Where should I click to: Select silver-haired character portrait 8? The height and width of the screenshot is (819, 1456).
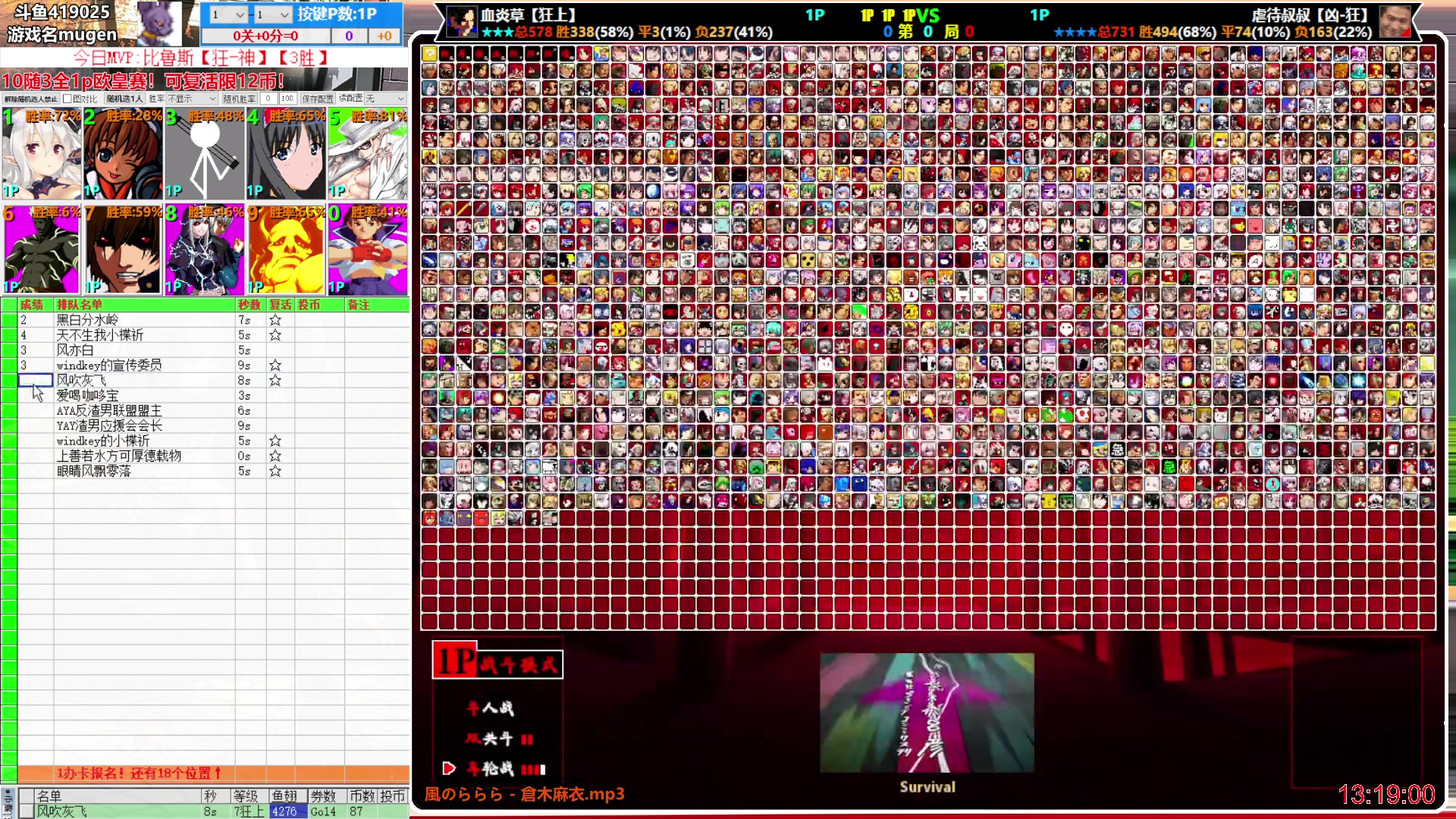pyautogui.click(x=205, y=249)
